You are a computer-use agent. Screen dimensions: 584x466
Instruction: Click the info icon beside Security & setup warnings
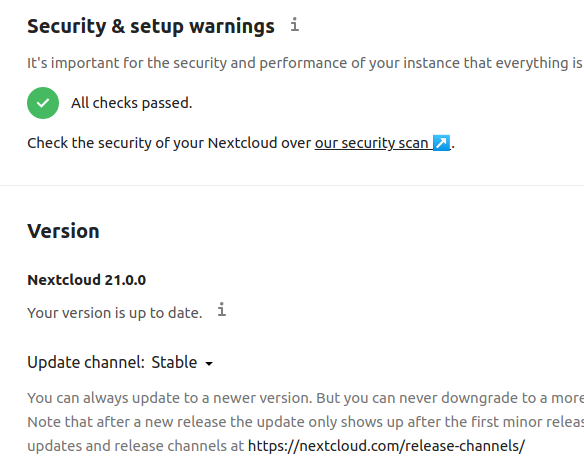click(295, 25)
